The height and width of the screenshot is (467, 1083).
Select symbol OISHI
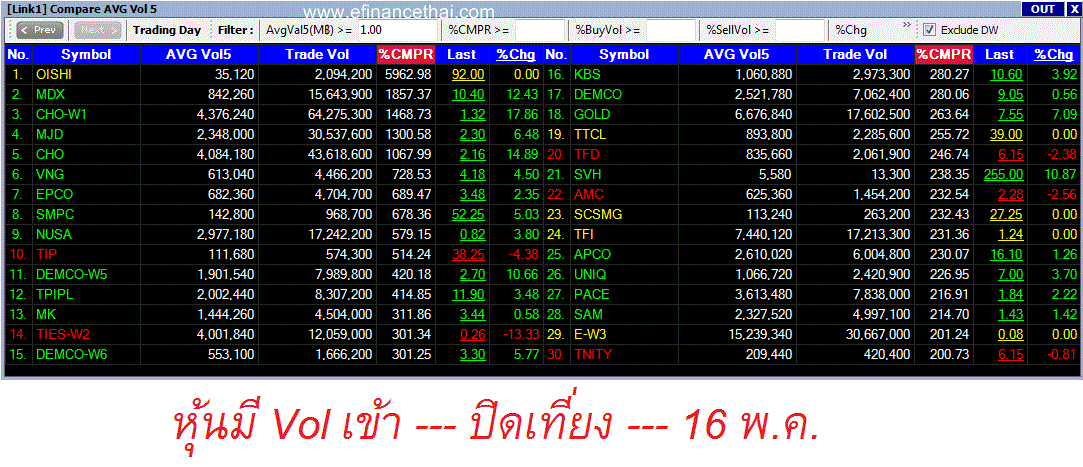(54, 75)
